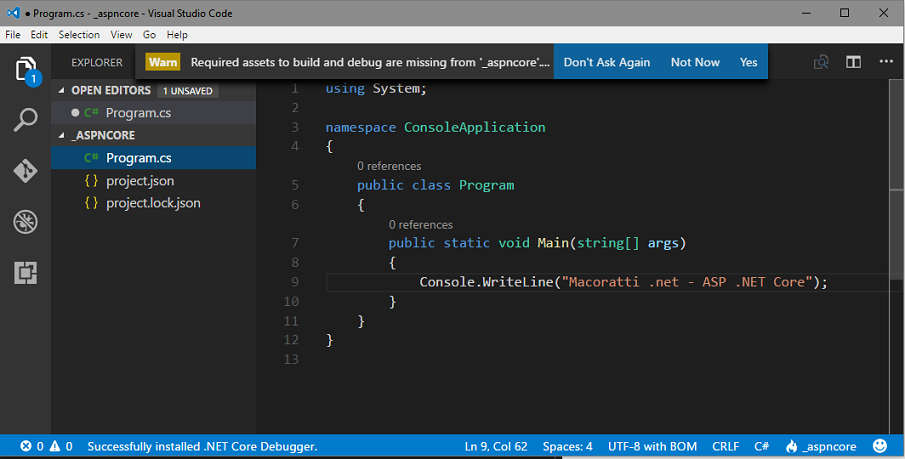Open the Help menu

(x=177, y=35)
